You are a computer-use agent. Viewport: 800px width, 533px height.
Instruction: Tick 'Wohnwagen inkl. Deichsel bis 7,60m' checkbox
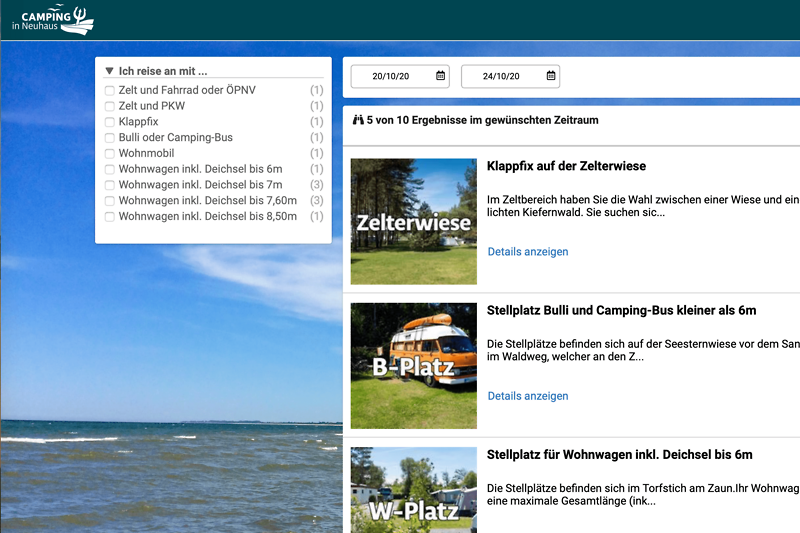point(110,201)
